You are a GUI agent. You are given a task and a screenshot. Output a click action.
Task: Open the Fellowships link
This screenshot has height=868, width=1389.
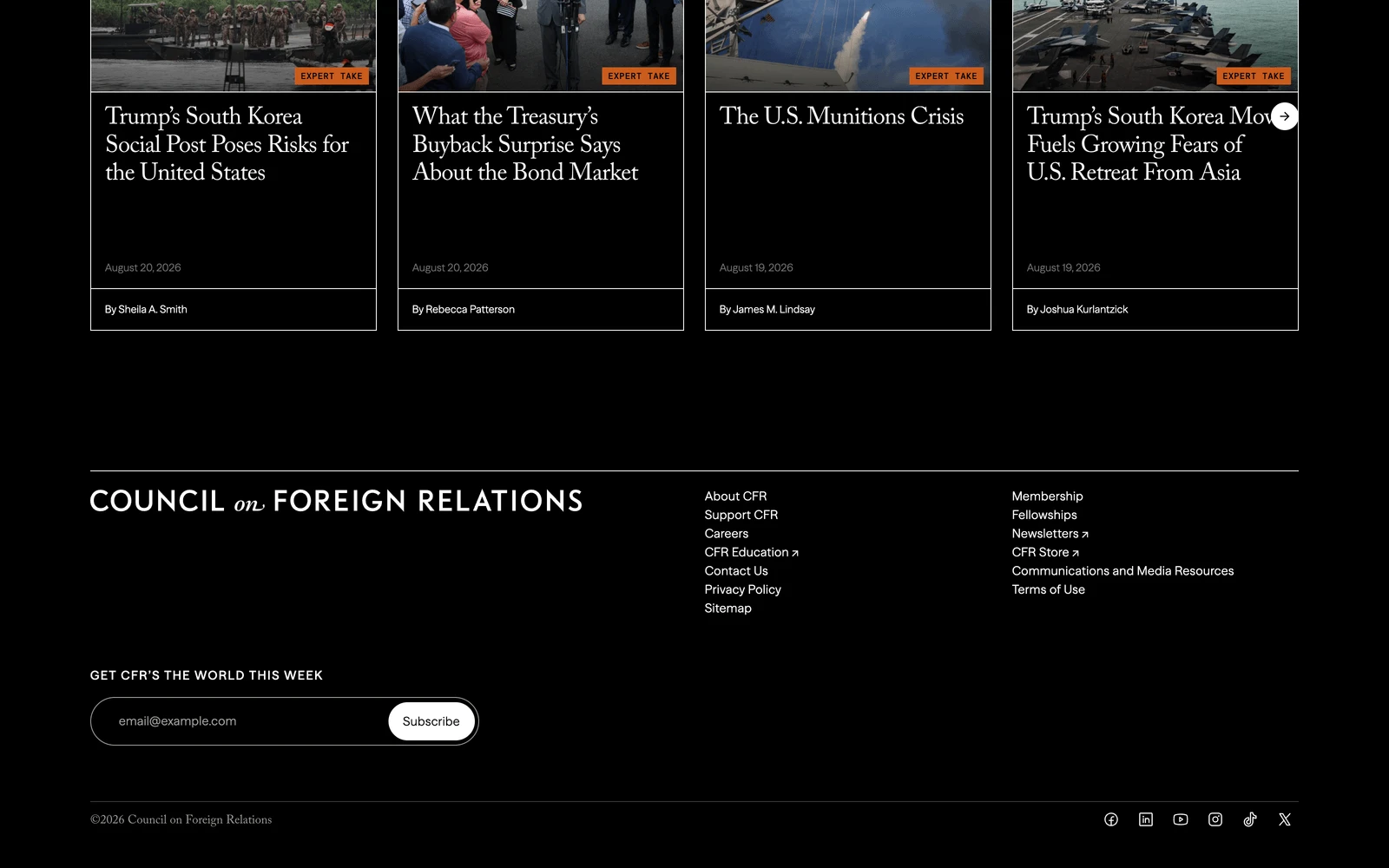pos(1044,515)
